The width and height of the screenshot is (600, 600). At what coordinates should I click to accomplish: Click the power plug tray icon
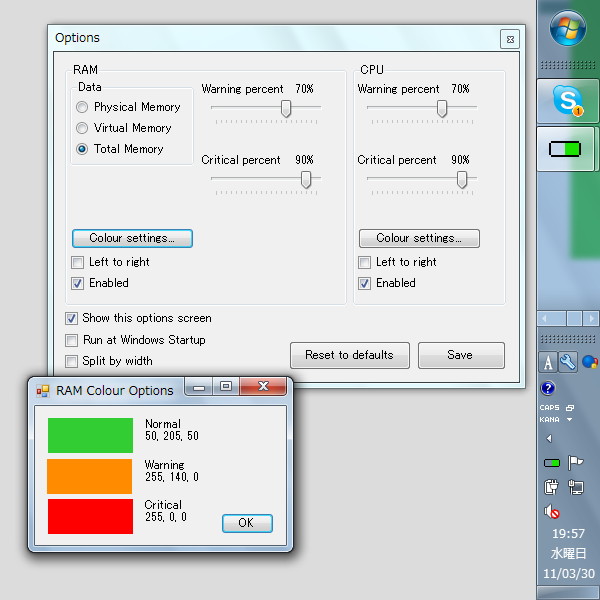pos(551,487)
